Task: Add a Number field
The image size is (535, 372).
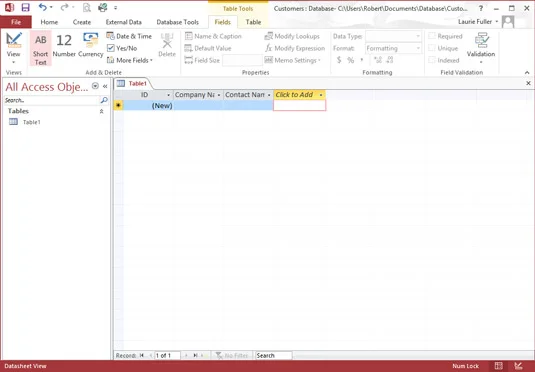Action: 64,46
